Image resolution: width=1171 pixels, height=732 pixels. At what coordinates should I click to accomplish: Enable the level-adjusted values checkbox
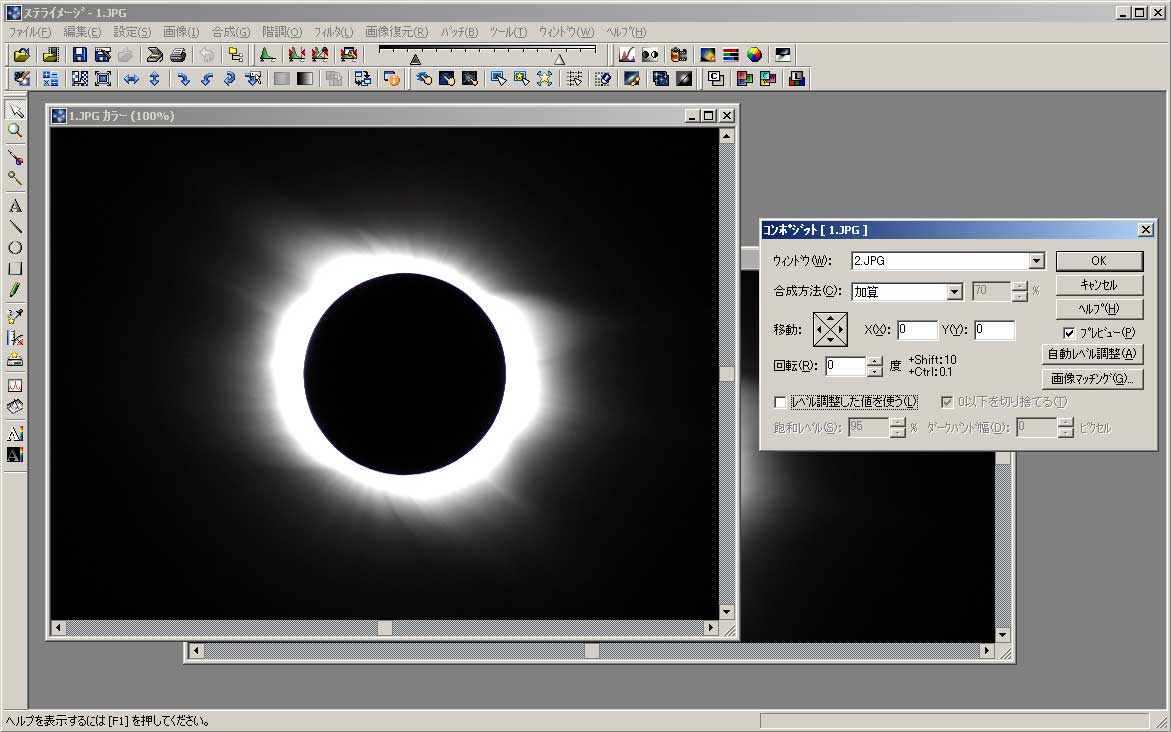point(781,402)
